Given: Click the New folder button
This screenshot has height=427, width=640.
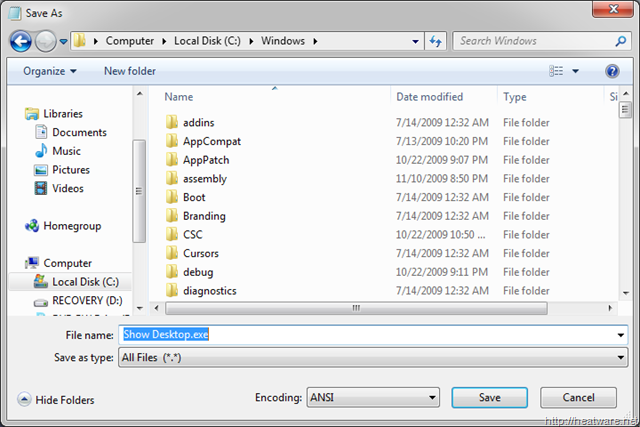Looking at the screenshot, I should pyautogui.click(x=130, y=71).
